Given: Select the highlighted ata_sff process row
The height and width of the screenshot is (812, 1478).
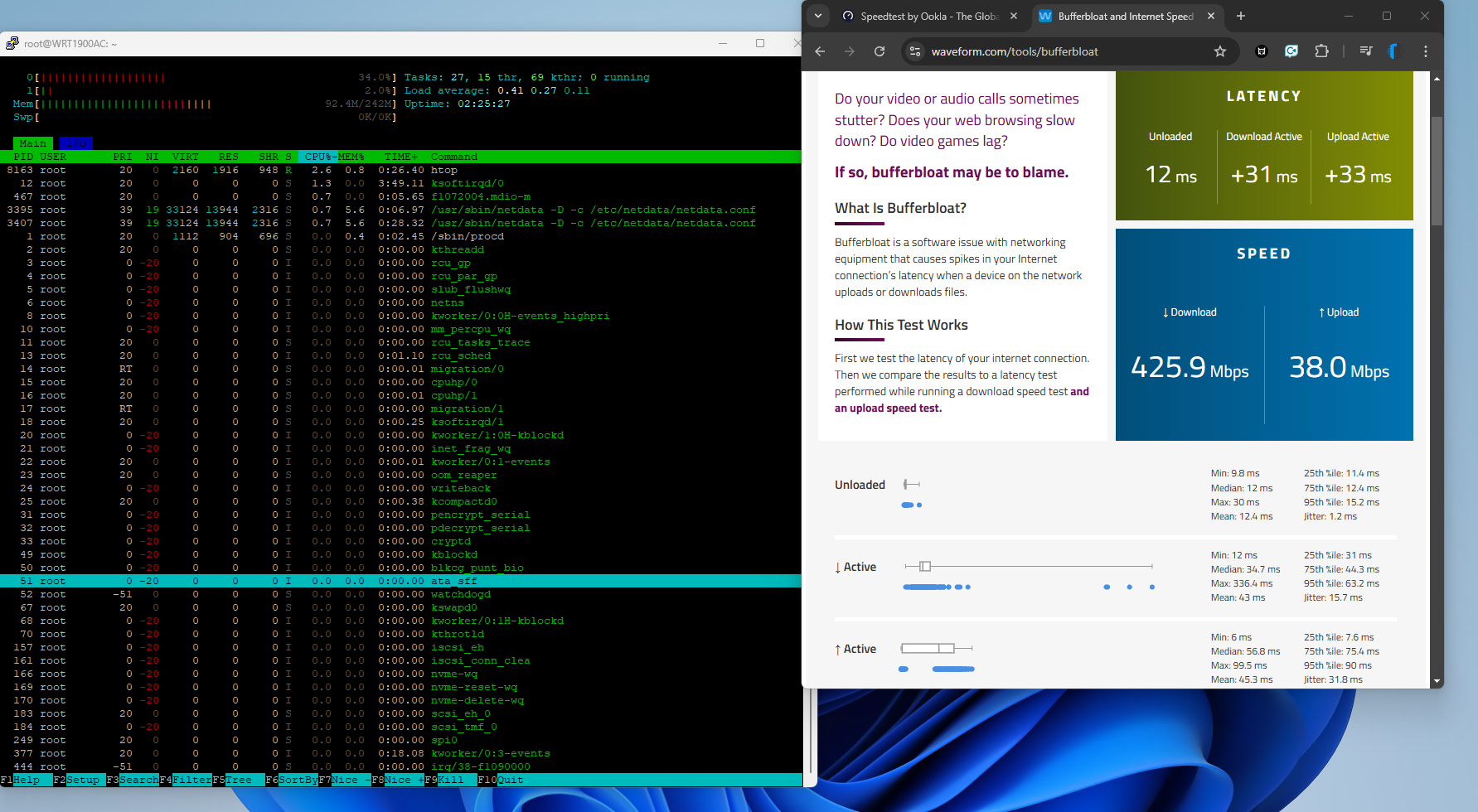Looking at the screenshot, I should click(x=400, y=581).
